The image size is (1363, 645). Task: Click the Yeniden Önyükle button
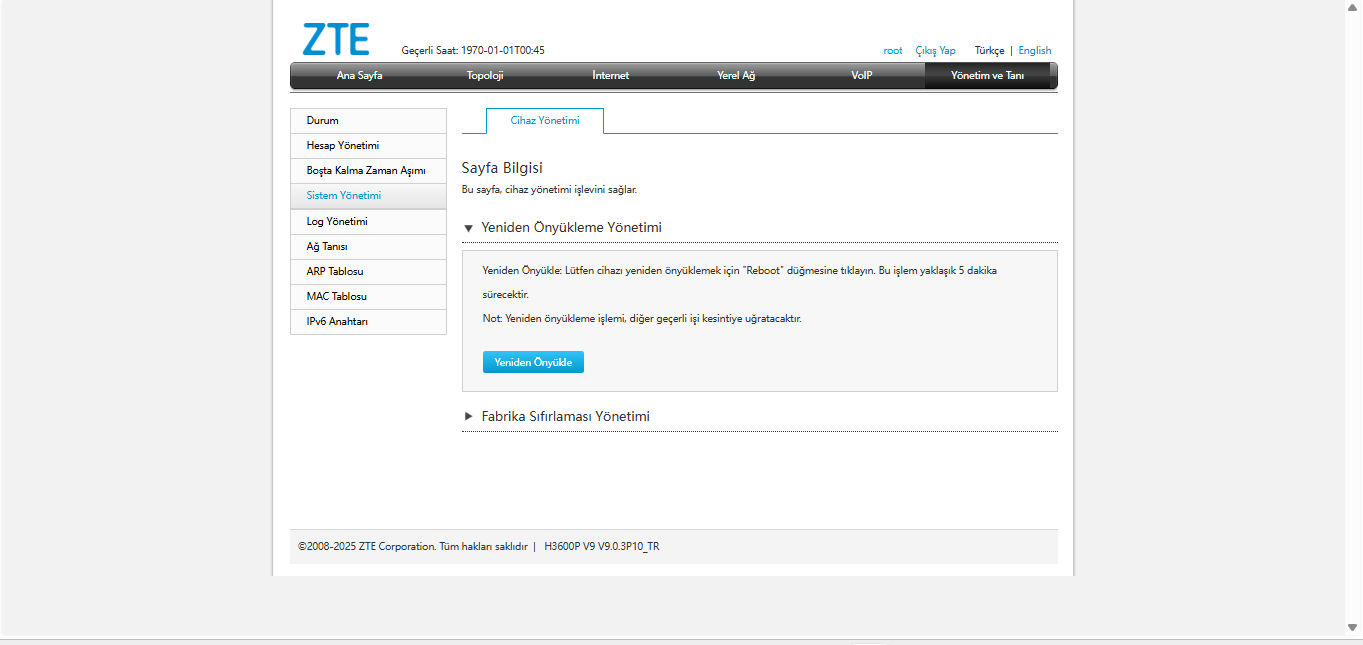(533, 362)
